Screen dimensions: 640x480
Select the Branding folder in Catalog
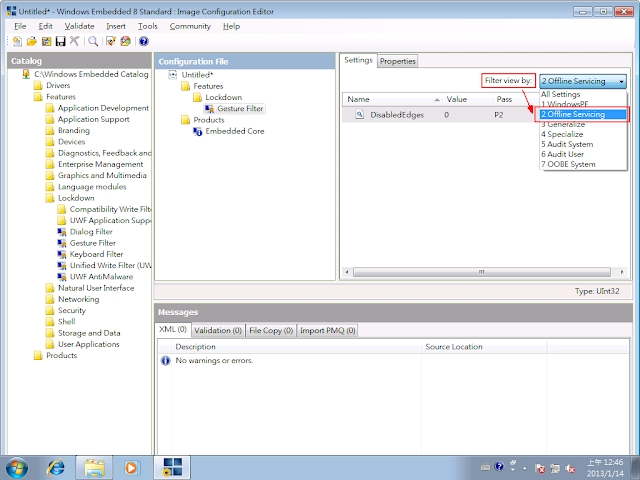[73, 131]
